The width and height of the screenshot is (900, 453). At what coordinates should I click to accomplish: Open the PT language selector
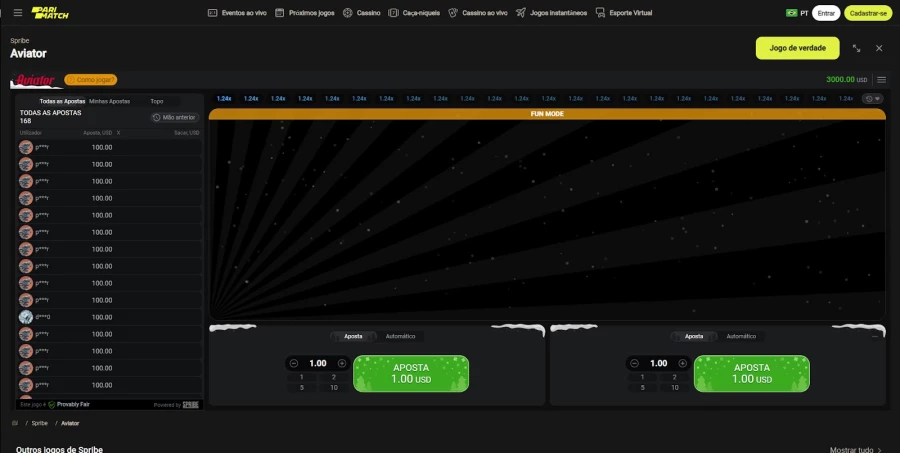[797, 13]
